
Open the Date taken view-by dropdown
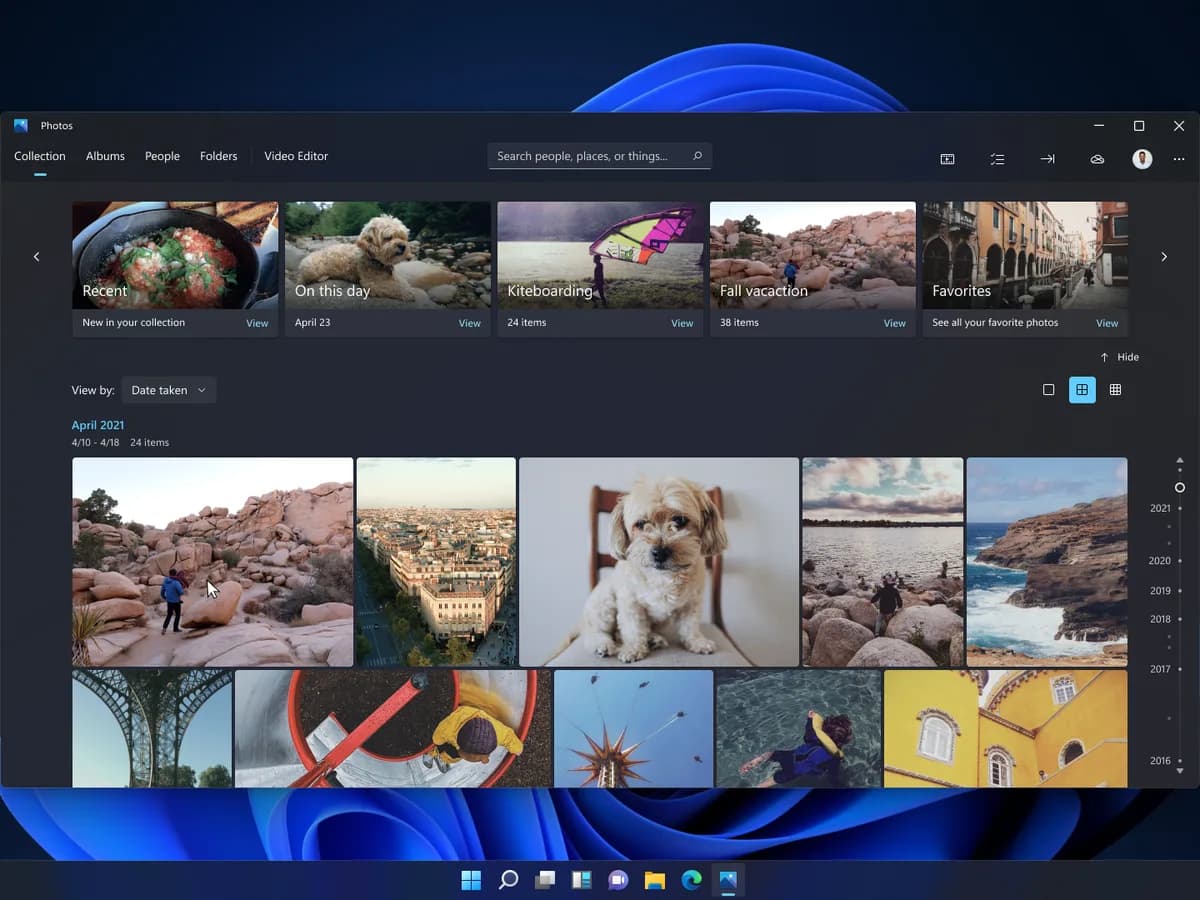click(169, 390)
